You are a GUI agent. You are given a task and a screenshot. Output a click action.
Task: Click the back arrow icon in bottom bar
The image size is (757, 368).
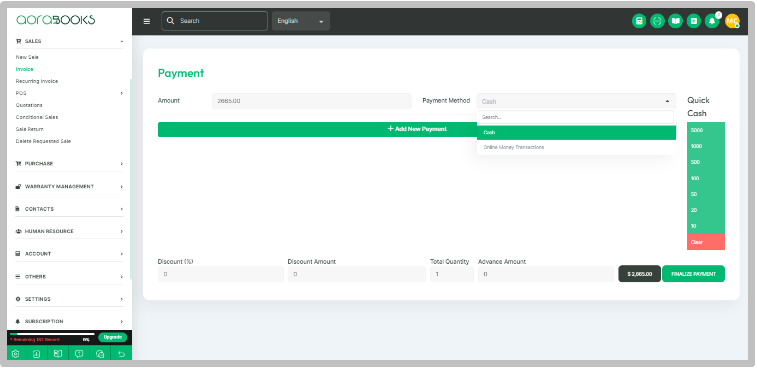coord(122,354)
